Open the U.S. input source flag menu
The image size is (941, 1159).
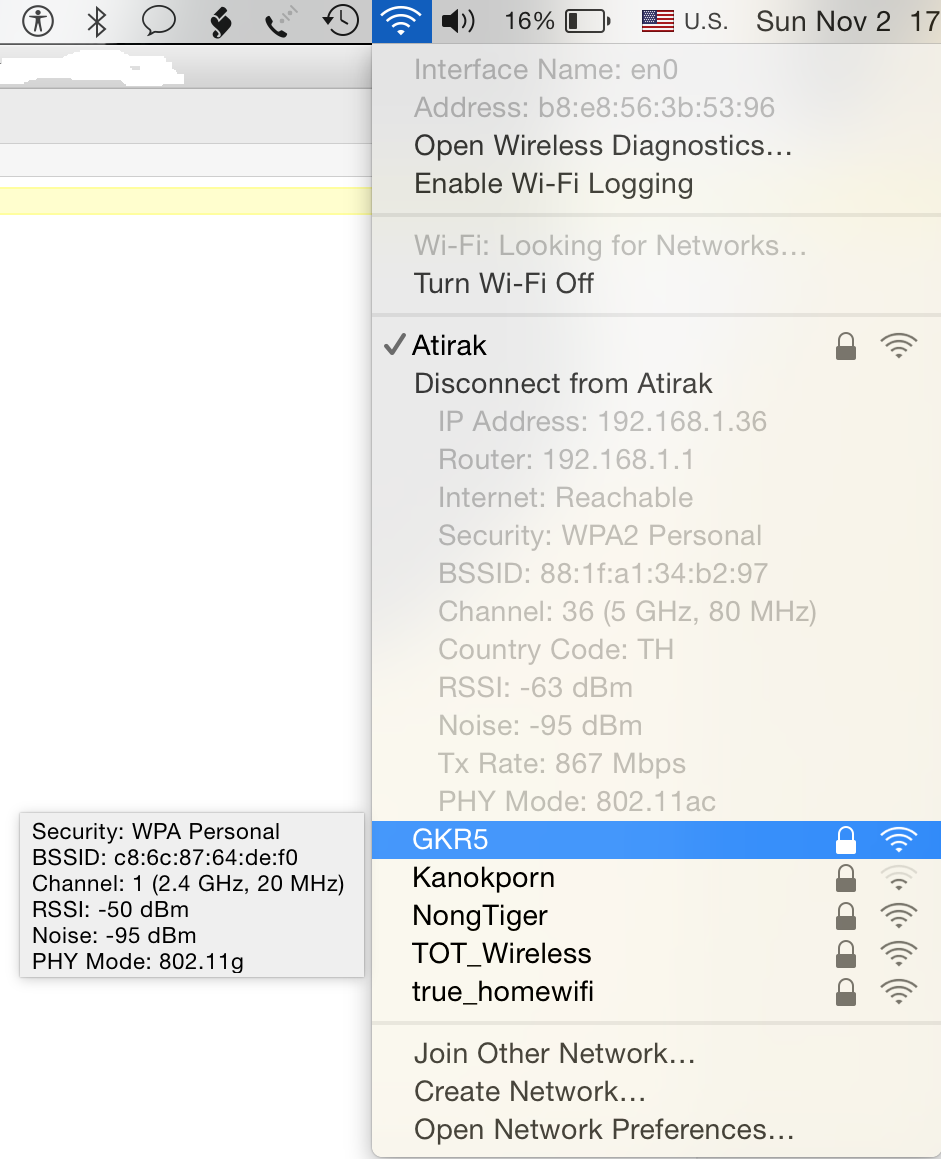[x=684, y=21]
